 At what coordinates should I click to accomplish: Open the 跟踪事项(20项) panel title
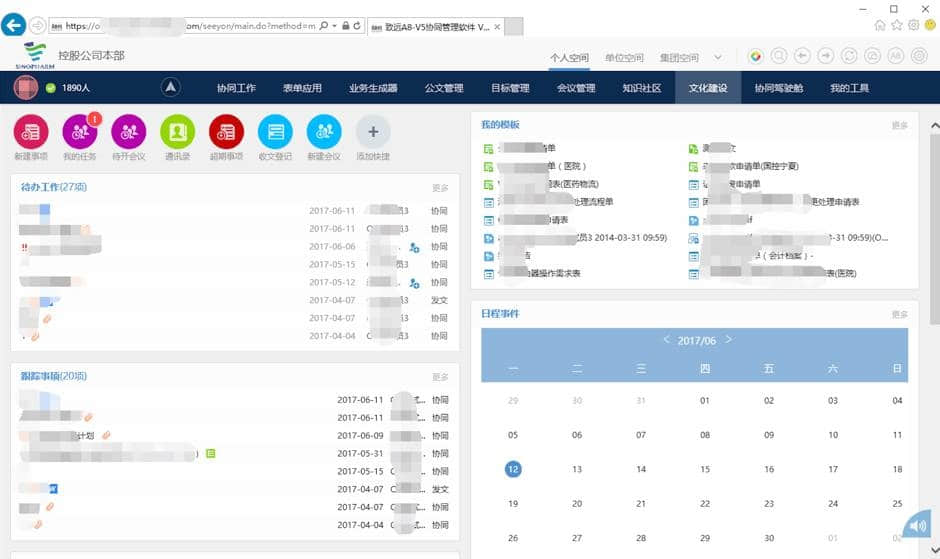tap(54, 376)
